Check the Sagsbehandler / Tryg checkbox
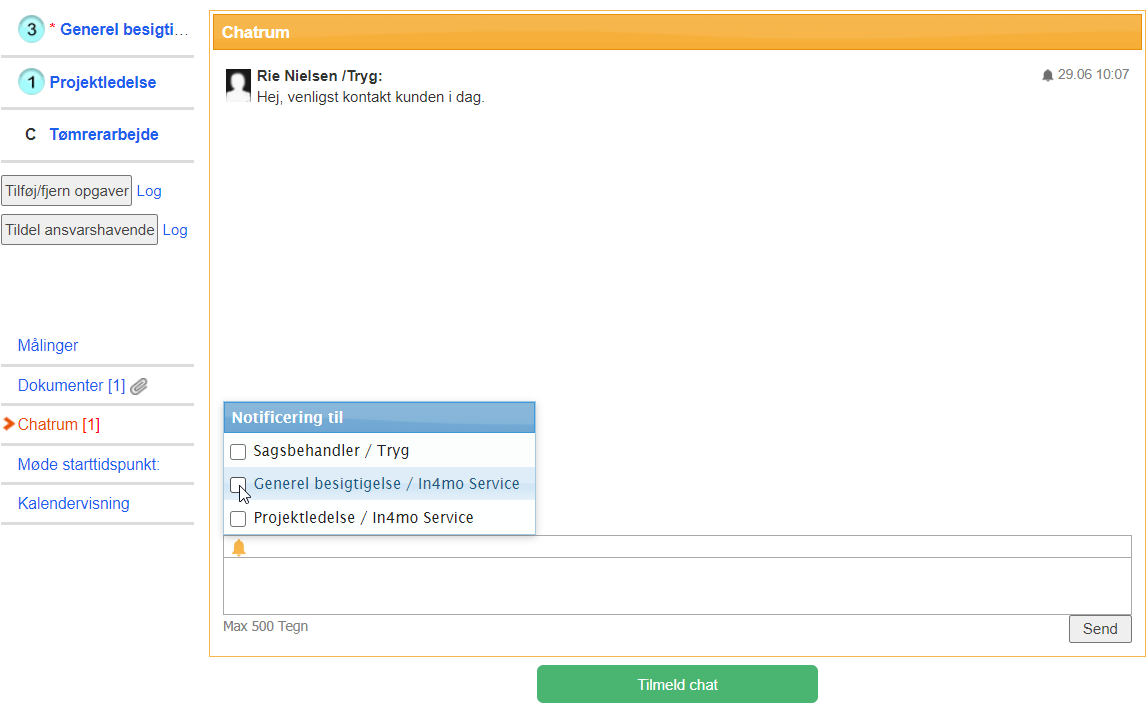Image resolution: width=1146 pixels, height=706 pixels. click(x=238, y=452)
